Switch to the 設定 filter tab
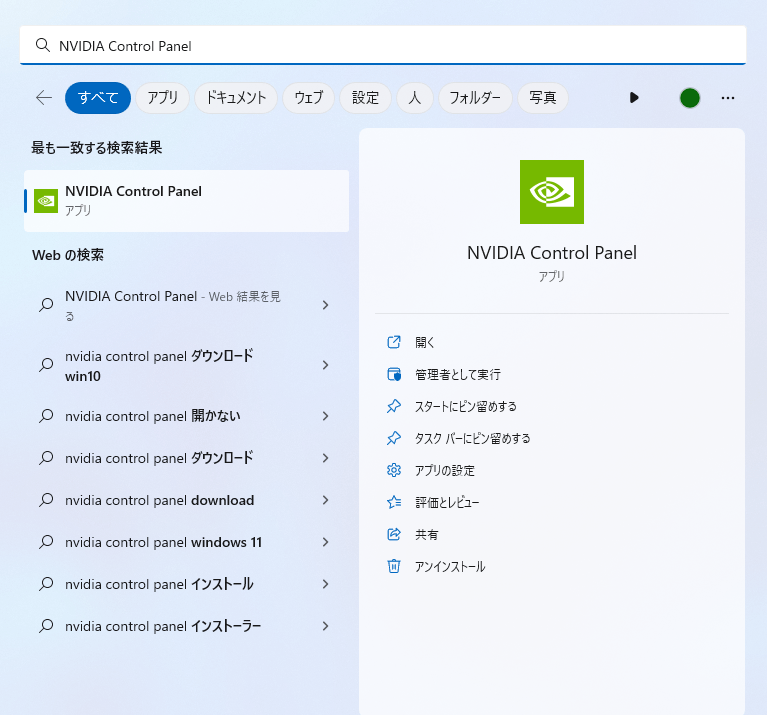The image size is (767, 715). click(x=365, y=98)
